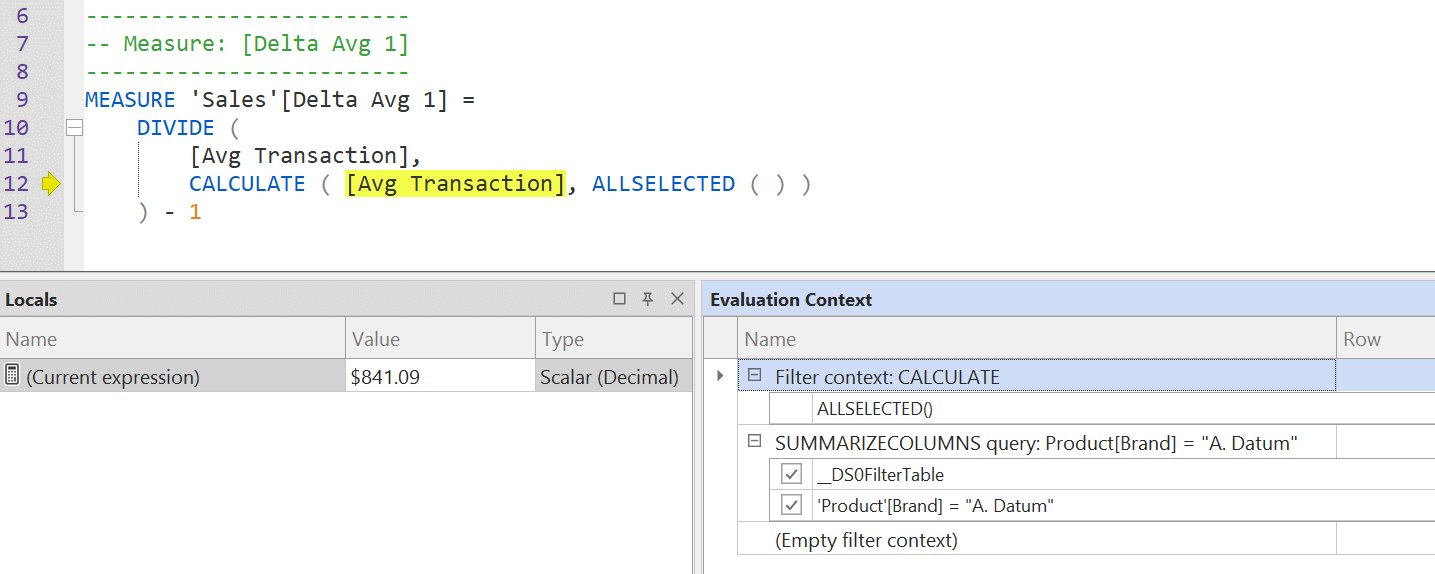The image size is (1435, 574).
Task: Collapse the DIVIDE code fold marker
Action: coord(73,128)
